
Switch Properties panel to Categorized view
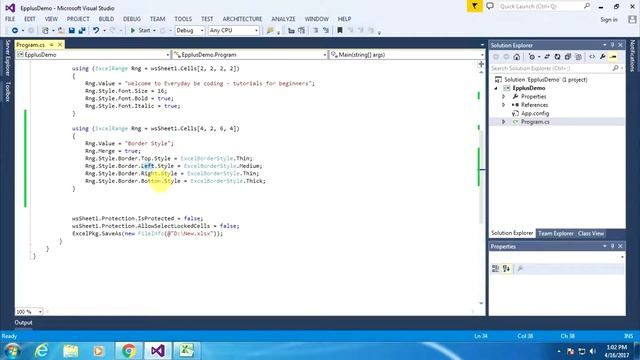[495, 269]
